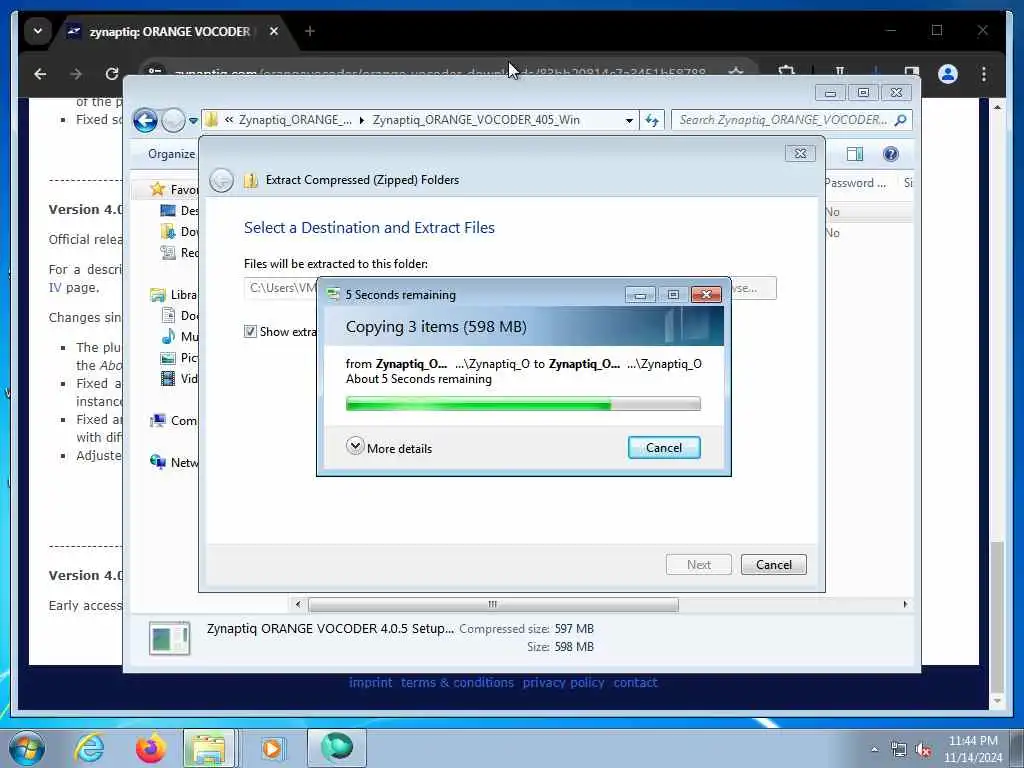Click Explorer's blue back arrow button
This screenshot has height=768, width=1024.
tap(145, 120)
